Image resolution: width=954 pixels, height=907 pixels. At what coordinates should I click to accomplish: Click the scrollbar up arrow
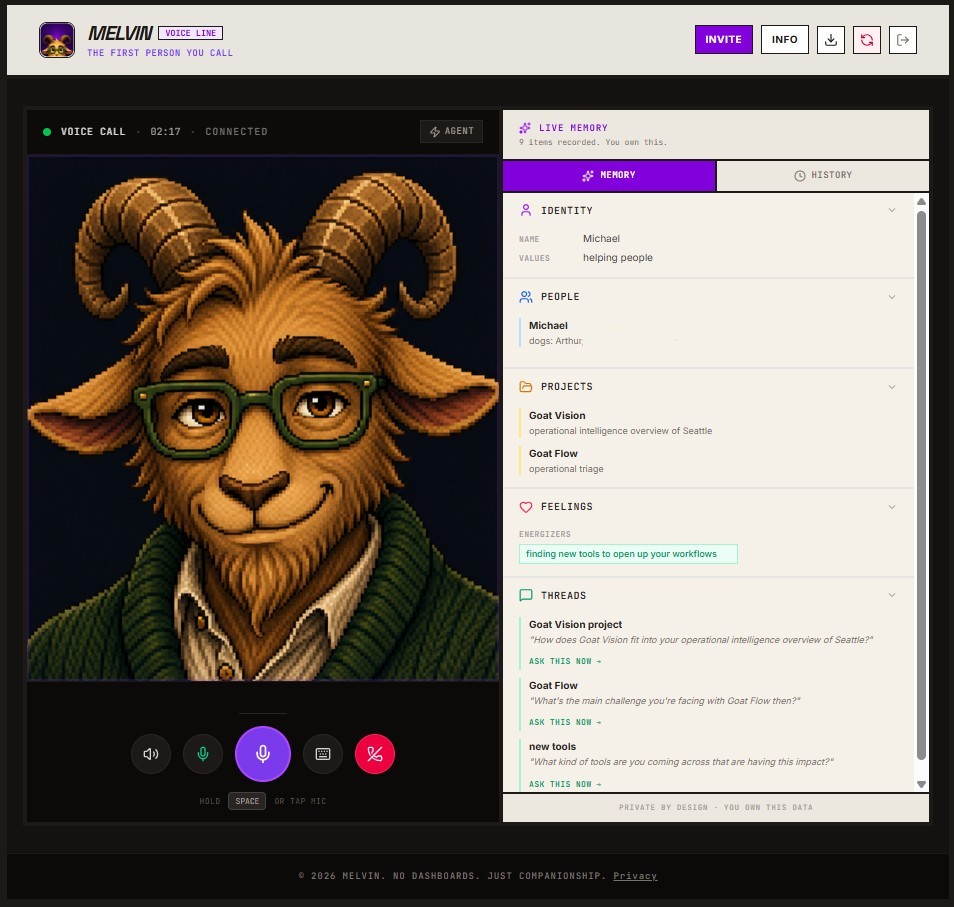click(x=921, y=201)
